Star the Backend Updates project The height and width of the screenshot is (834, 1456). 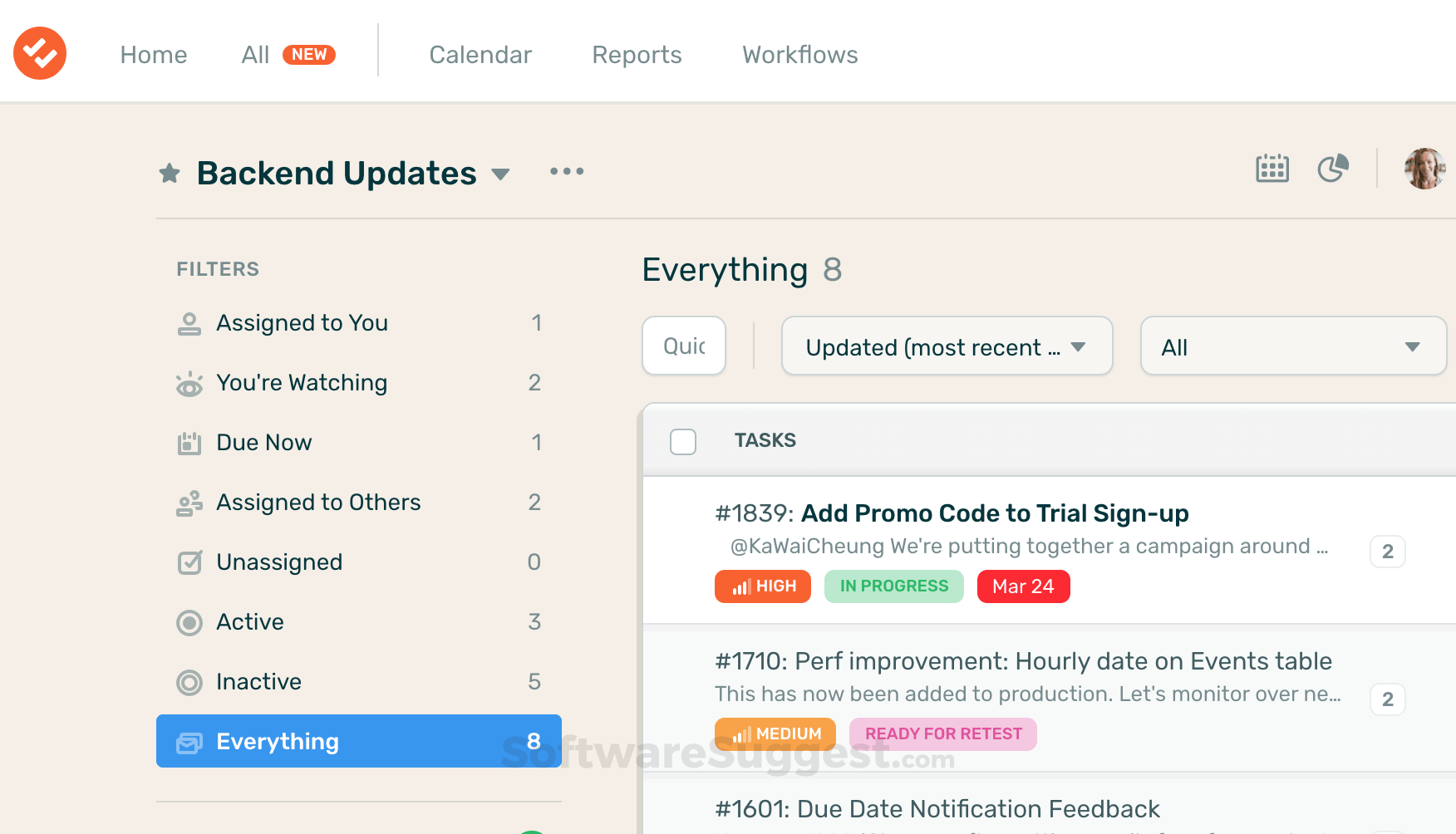click(x=170, y=174)
